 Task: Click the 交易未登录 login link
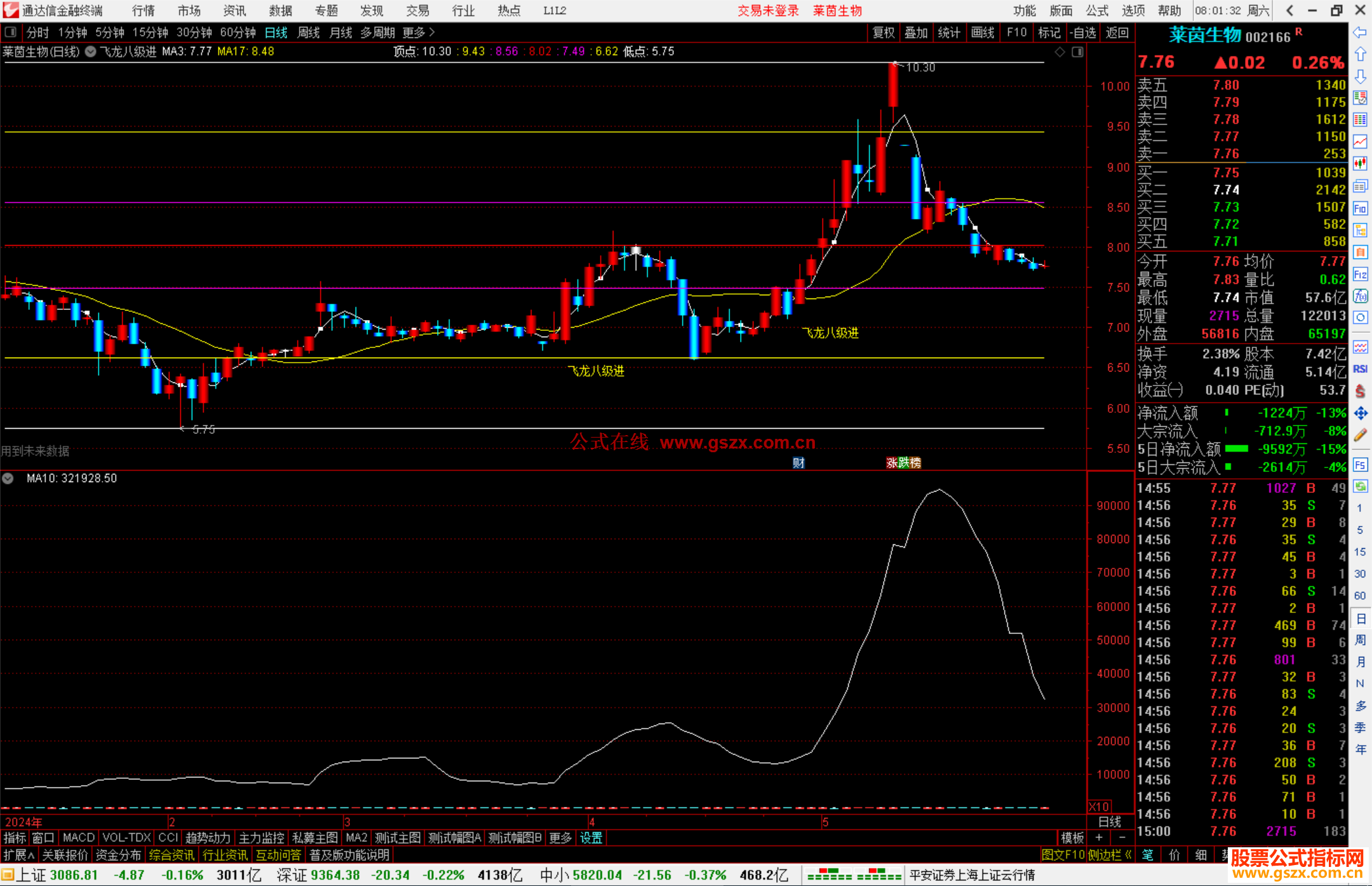pyautogui.click(x=768, y=11)
